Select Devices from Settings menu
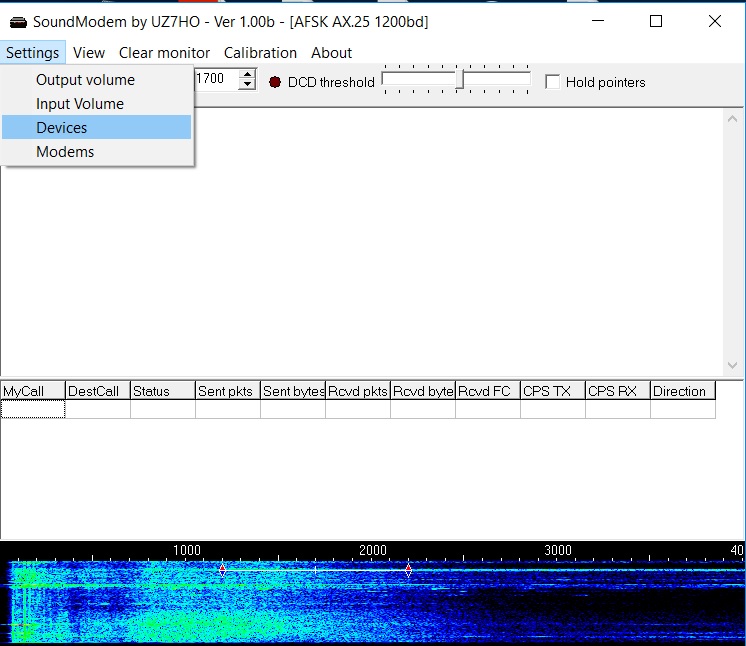 pos(62,128)
